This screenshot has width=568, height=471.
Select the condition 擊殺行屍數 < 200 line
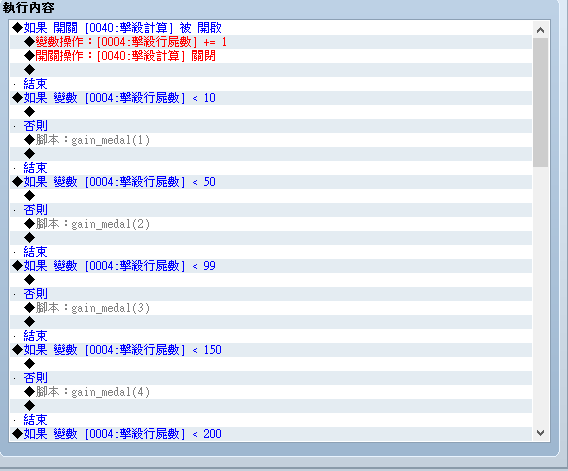point(271,434)
